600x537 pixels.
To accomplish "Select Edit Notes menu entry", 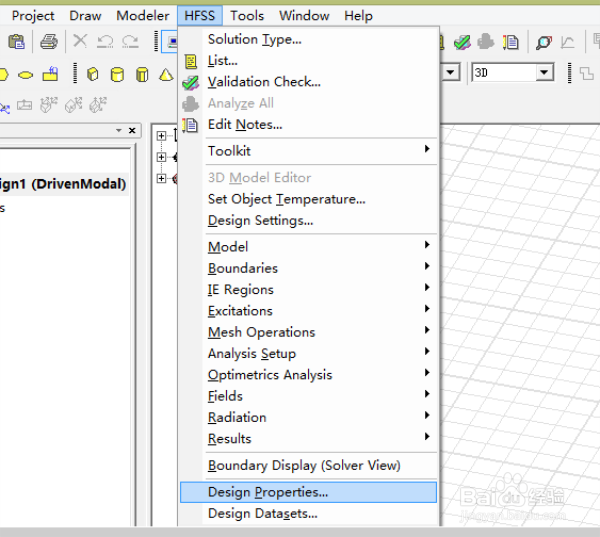I will tap(308, 125).
